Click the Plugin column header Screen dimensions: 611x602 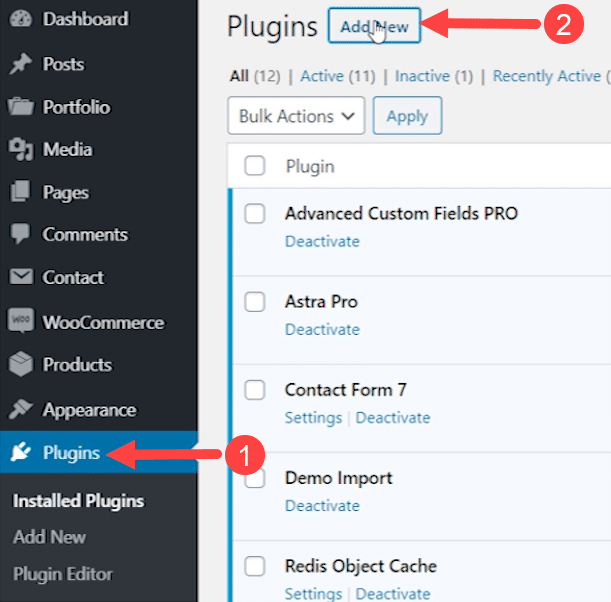[x=310, y=166]
